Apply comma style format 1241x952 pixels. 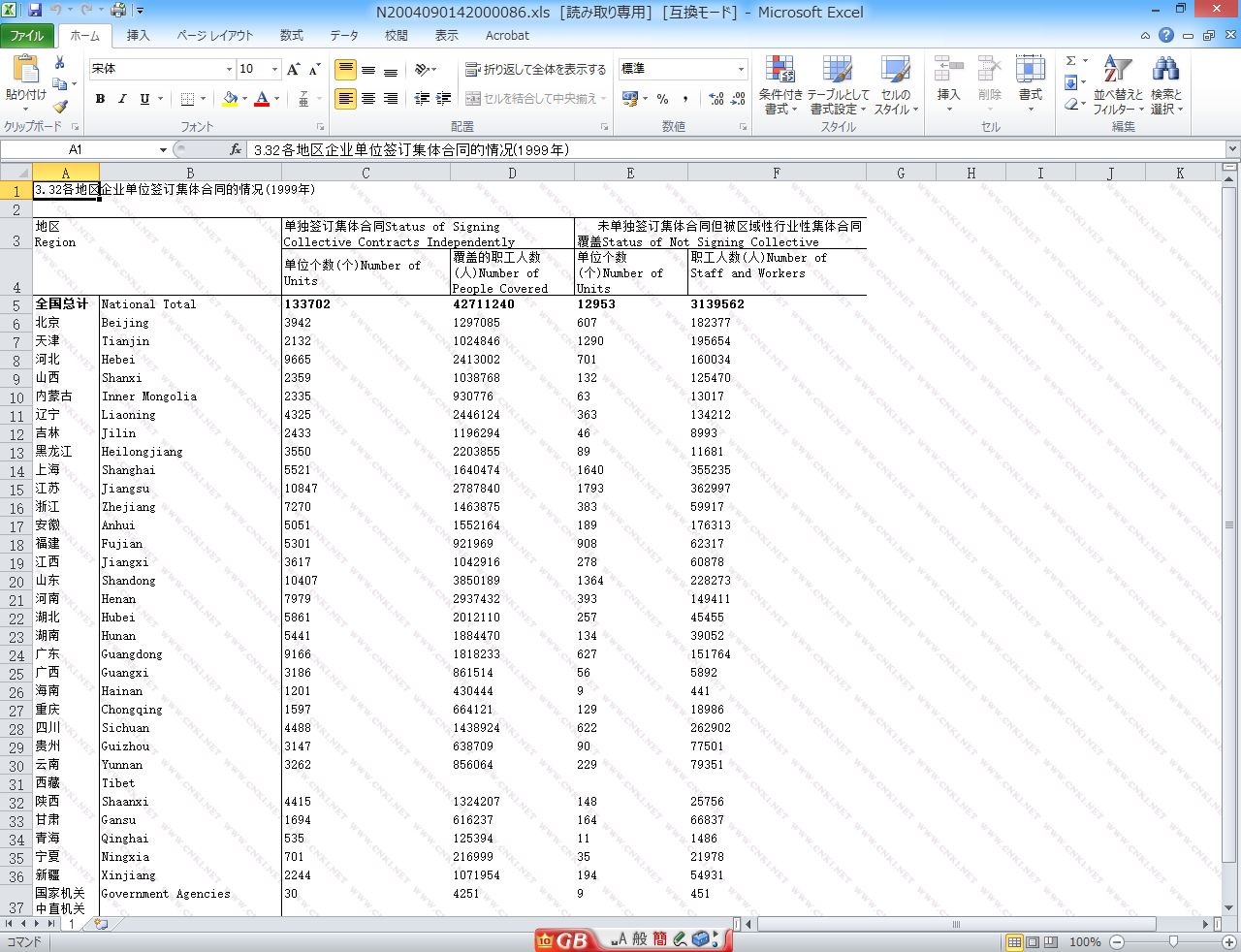[685, 99]
